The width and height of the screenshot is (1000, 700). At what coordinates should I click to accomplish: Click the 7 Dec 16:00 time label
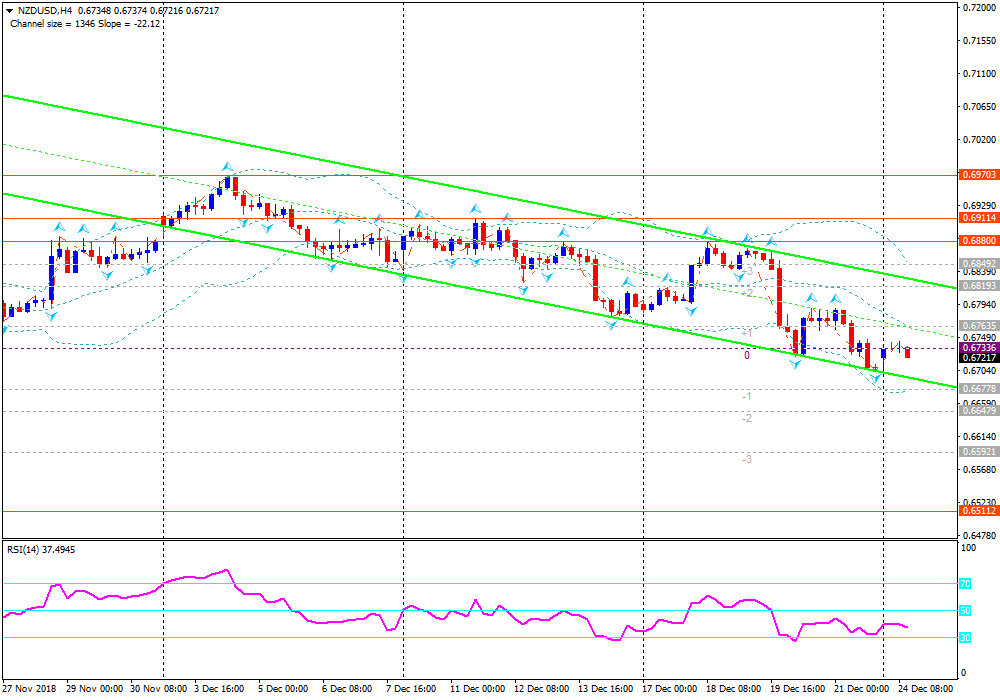tap(411, 689)
